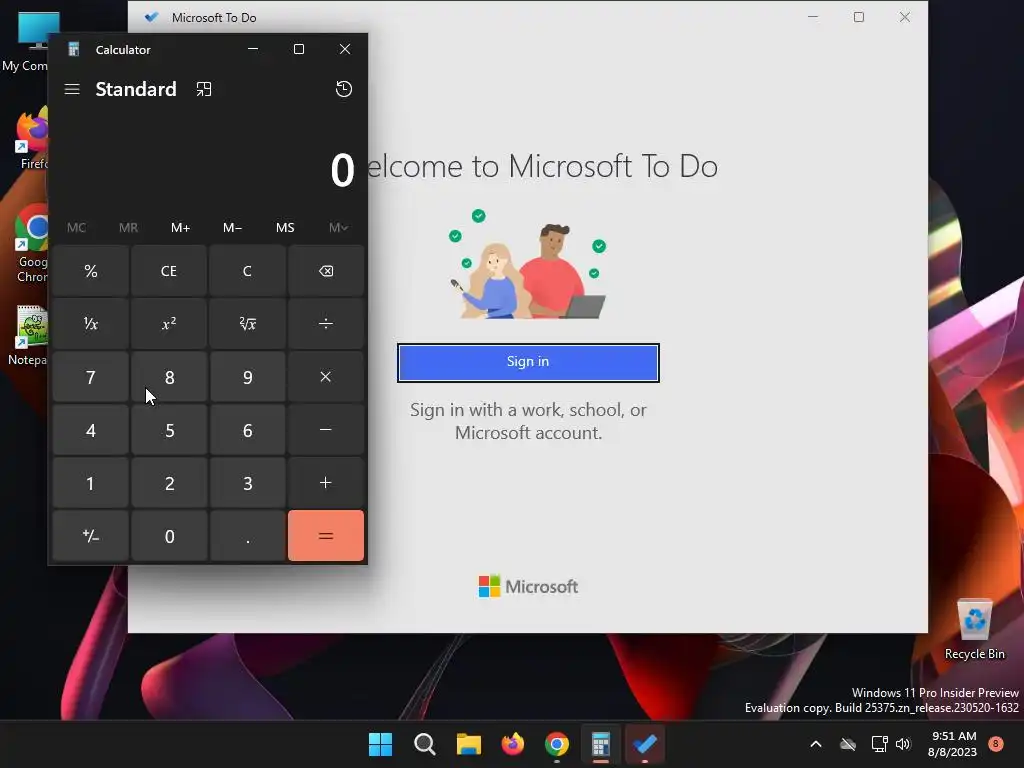Clear entry with the CE key
1024x768 pixels.
169,271
